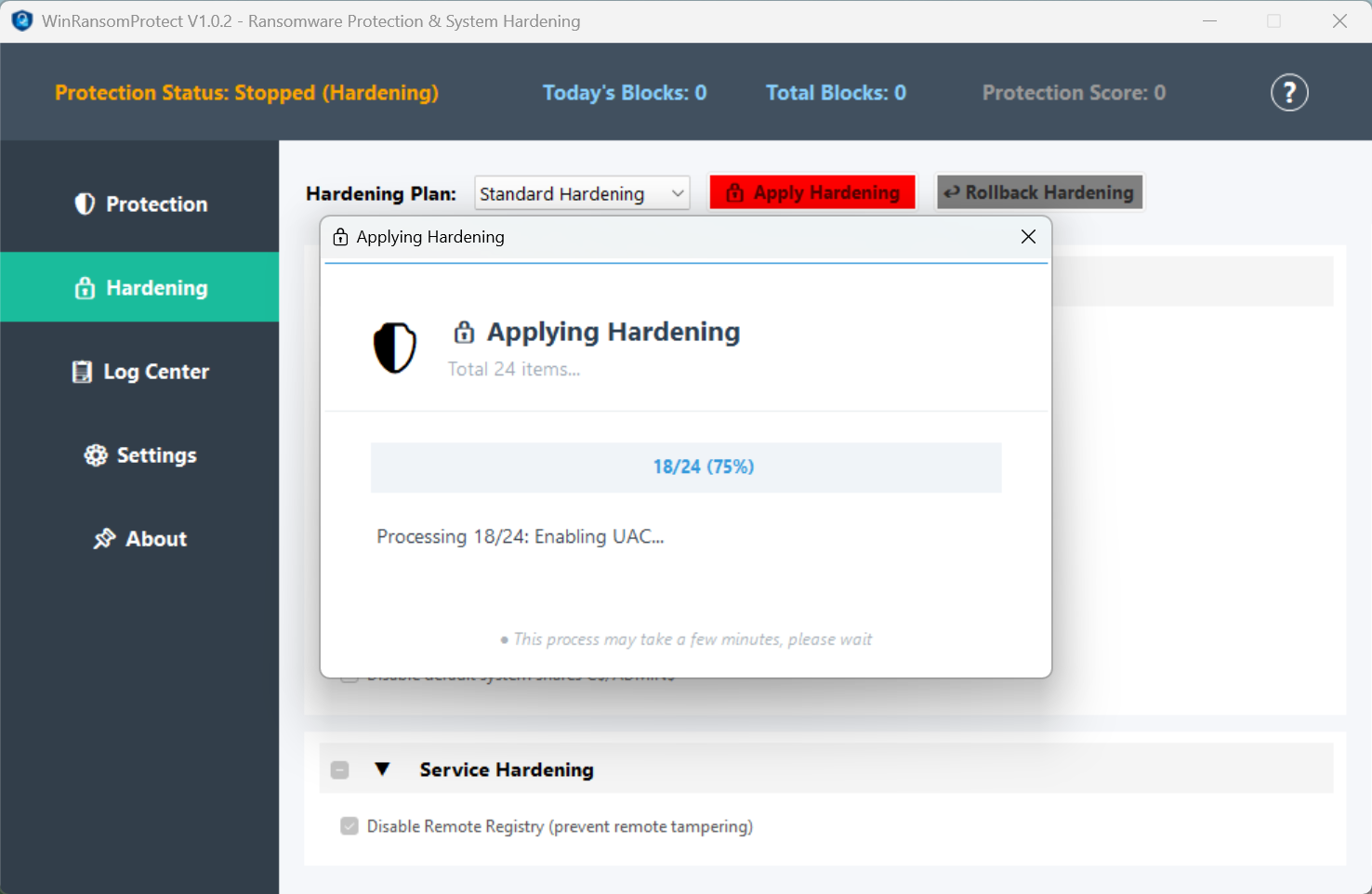Viewport: 1372px width, 894px height.
Task: Click the large half-shield icon in dialog
Action: 395,348
